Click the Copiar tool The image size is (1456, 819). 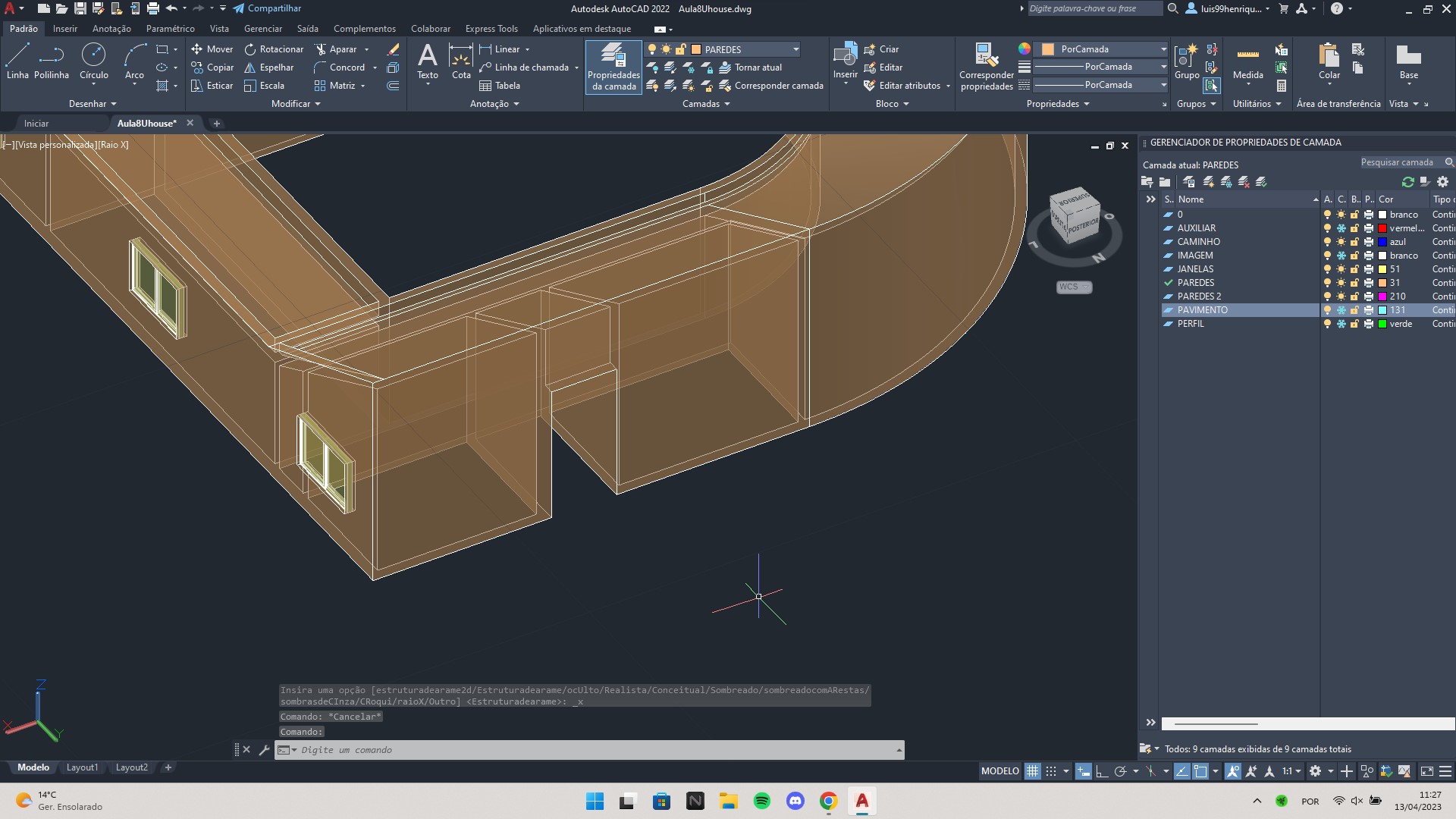212,67
